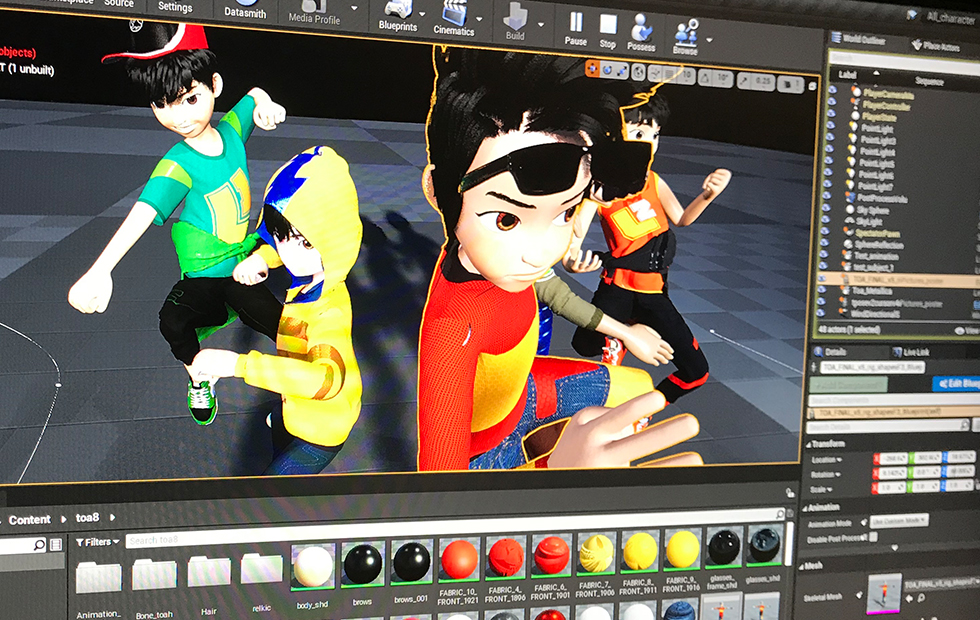Toggle world/local coordinate space globe icon
Image resolution: width=980 pixels, height=620 pixels.
(x=638, y=72)
